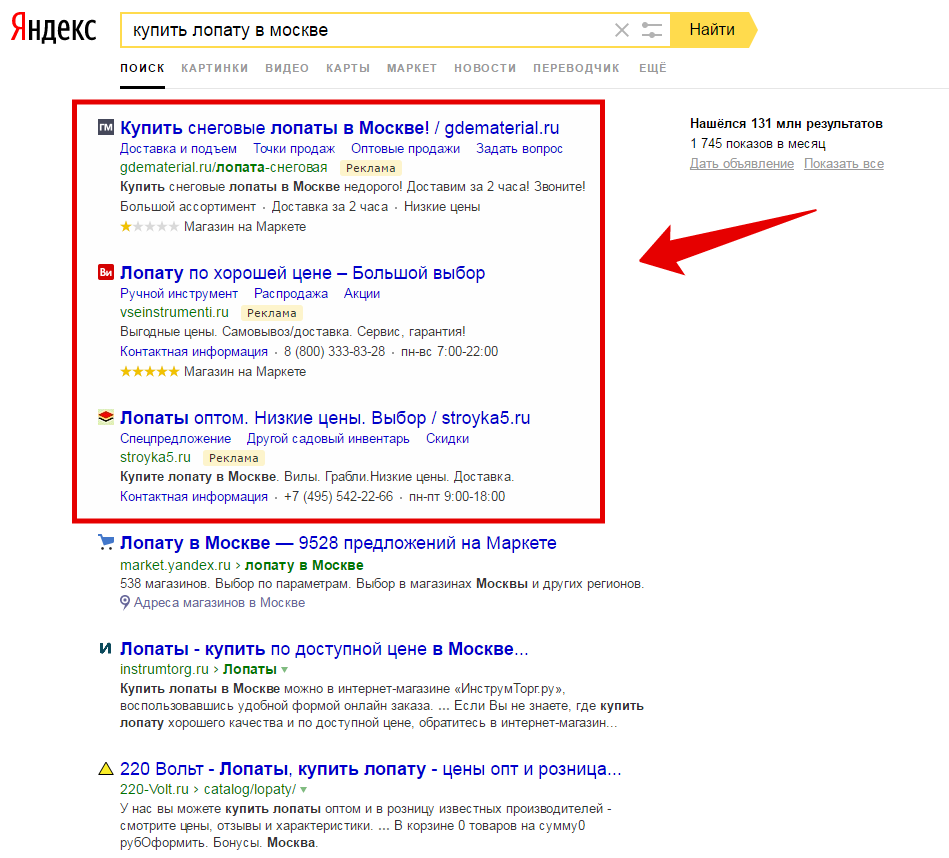Click the 220 Вольт yellow triangle favicon
This screenshot has width=949, height=858.
click(106, 768)
